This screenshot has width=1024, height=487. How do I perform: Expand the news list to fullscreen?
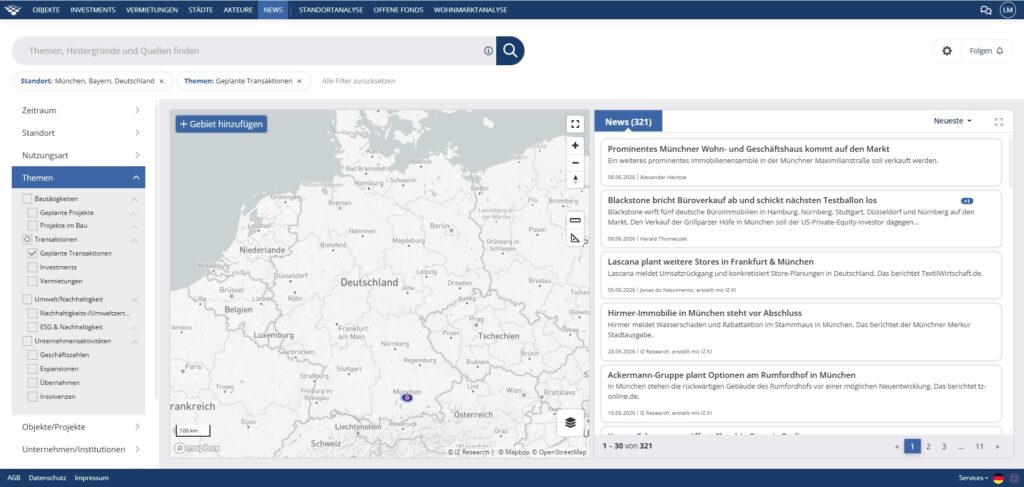pyautogui.click(x=999, y=121)
